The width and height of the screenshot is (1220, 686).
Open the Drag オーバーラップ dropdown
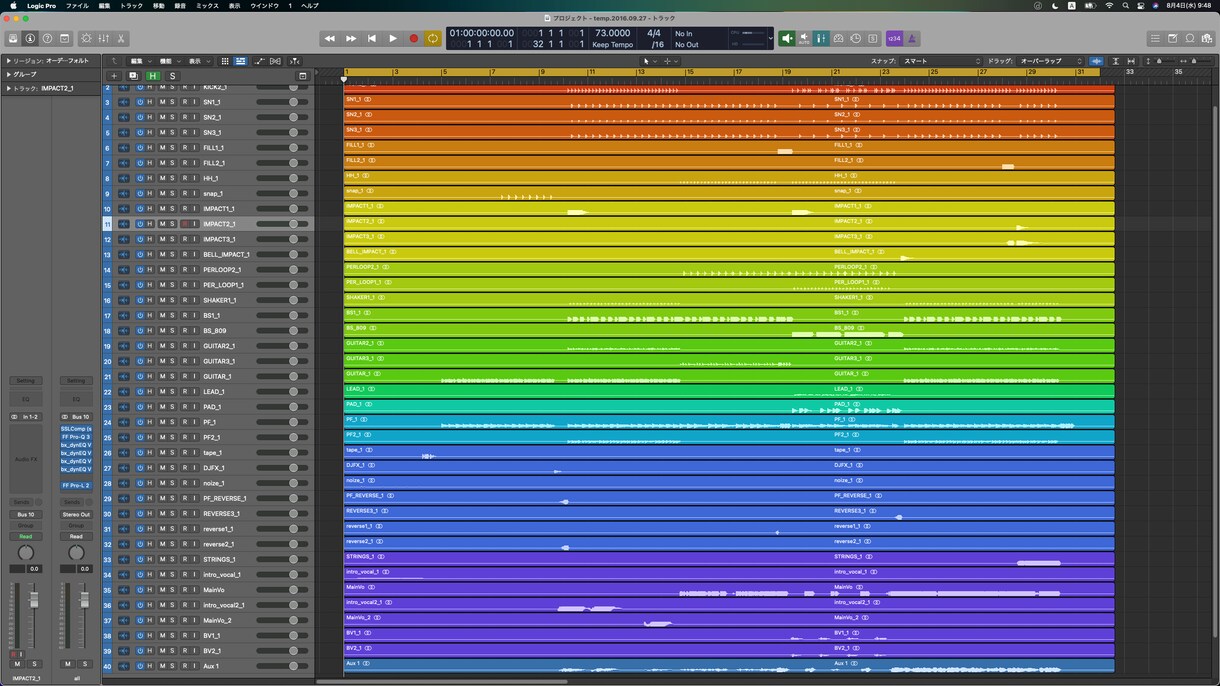click(1051, 61)
